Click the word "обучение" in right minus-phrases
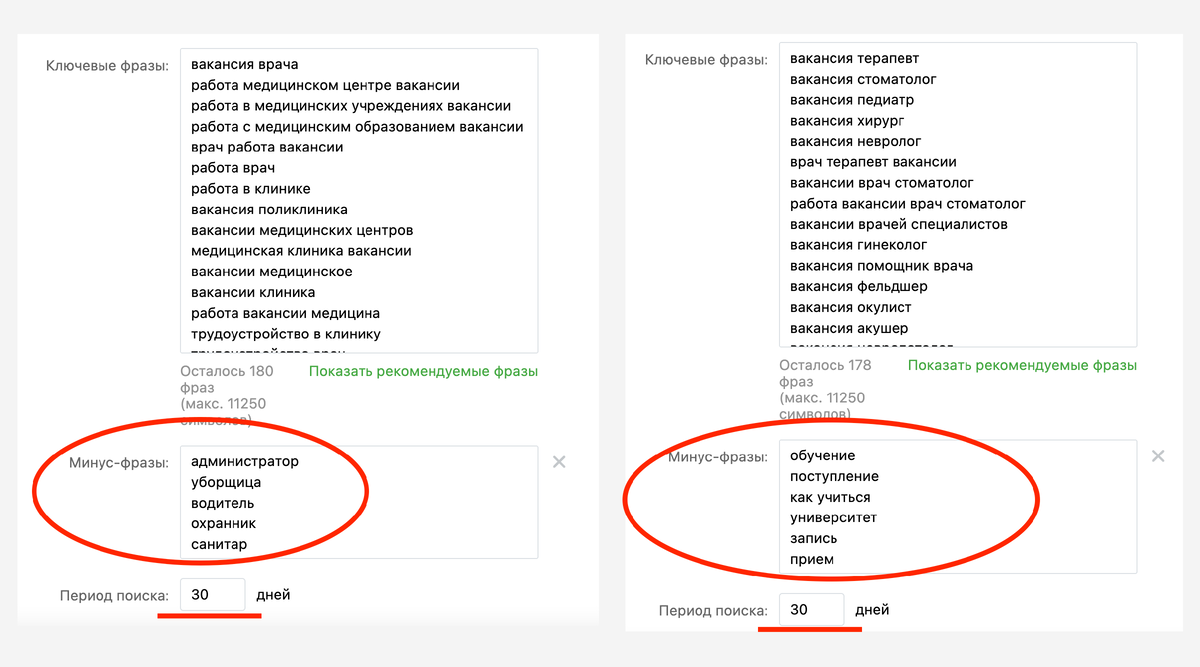Viewport: 1200px width, 667px height. 823,454
